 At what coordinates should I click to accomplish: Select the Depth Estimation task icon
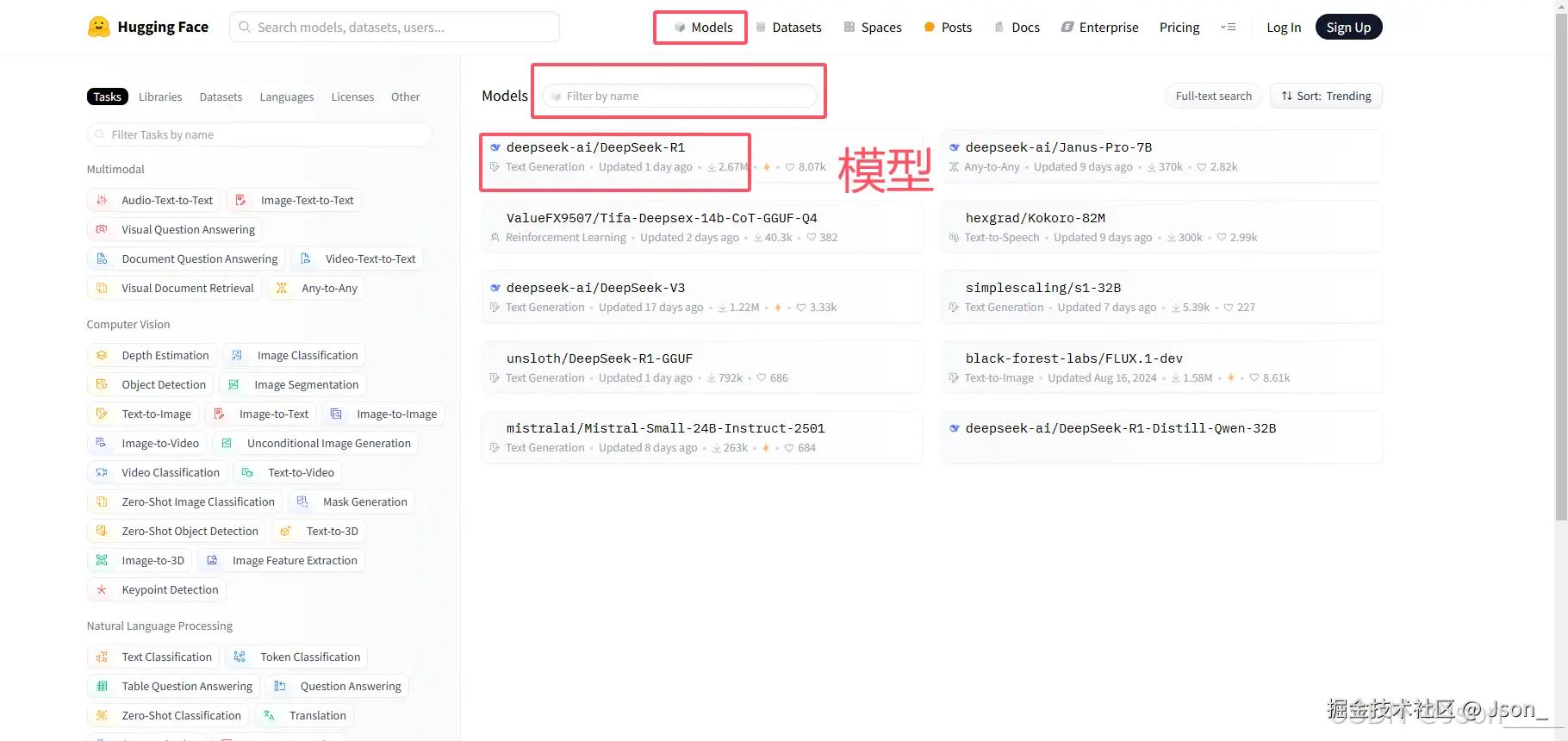coord(102,355)
